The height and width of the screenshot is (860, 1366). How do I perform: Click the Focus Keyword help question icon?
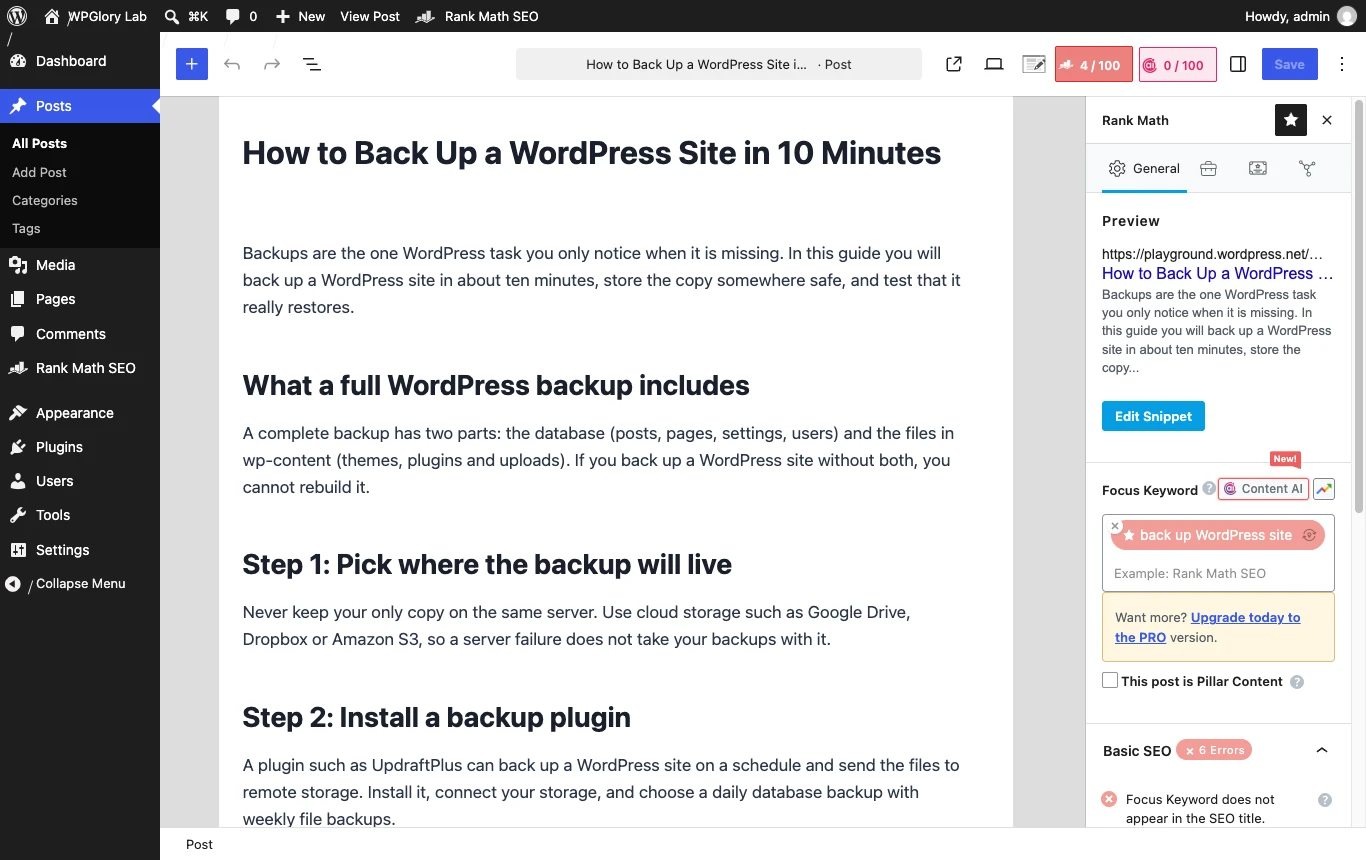point(1209,489)
